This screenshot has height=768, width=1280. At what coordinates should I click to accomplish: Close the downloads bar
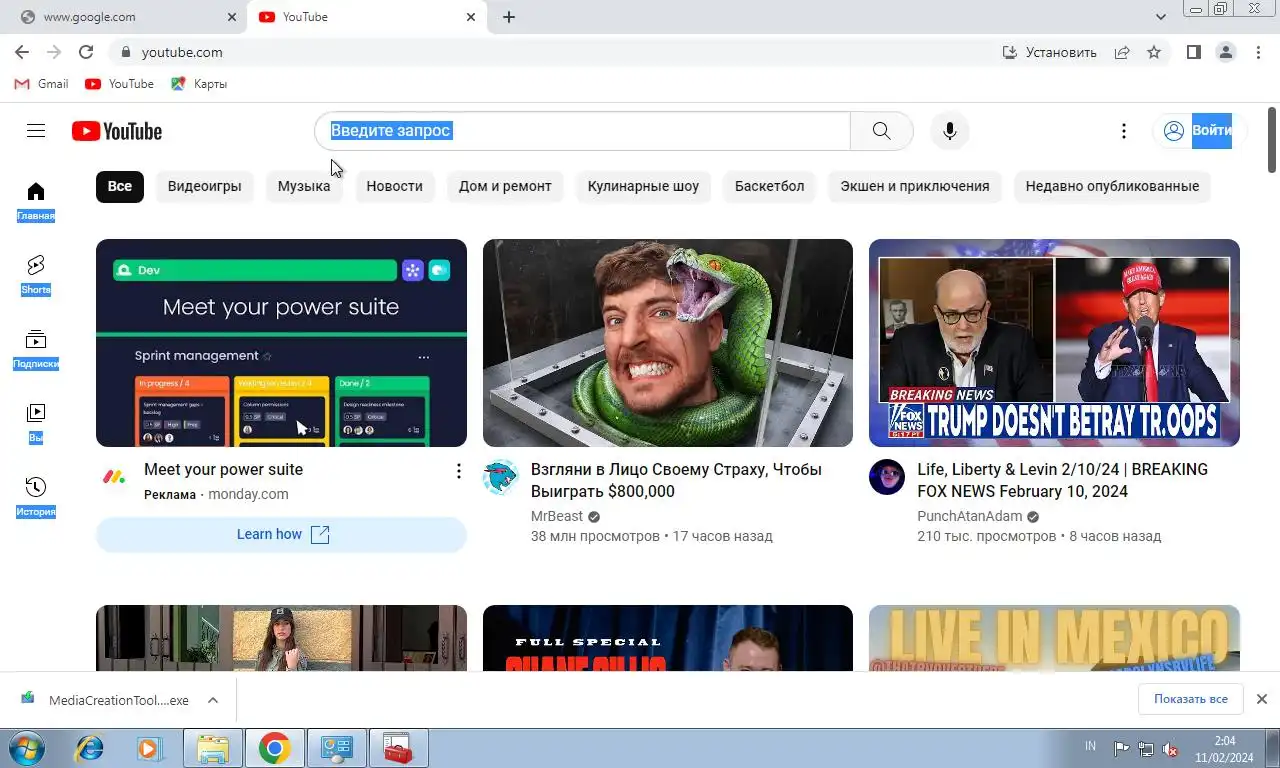(1262, 699)
